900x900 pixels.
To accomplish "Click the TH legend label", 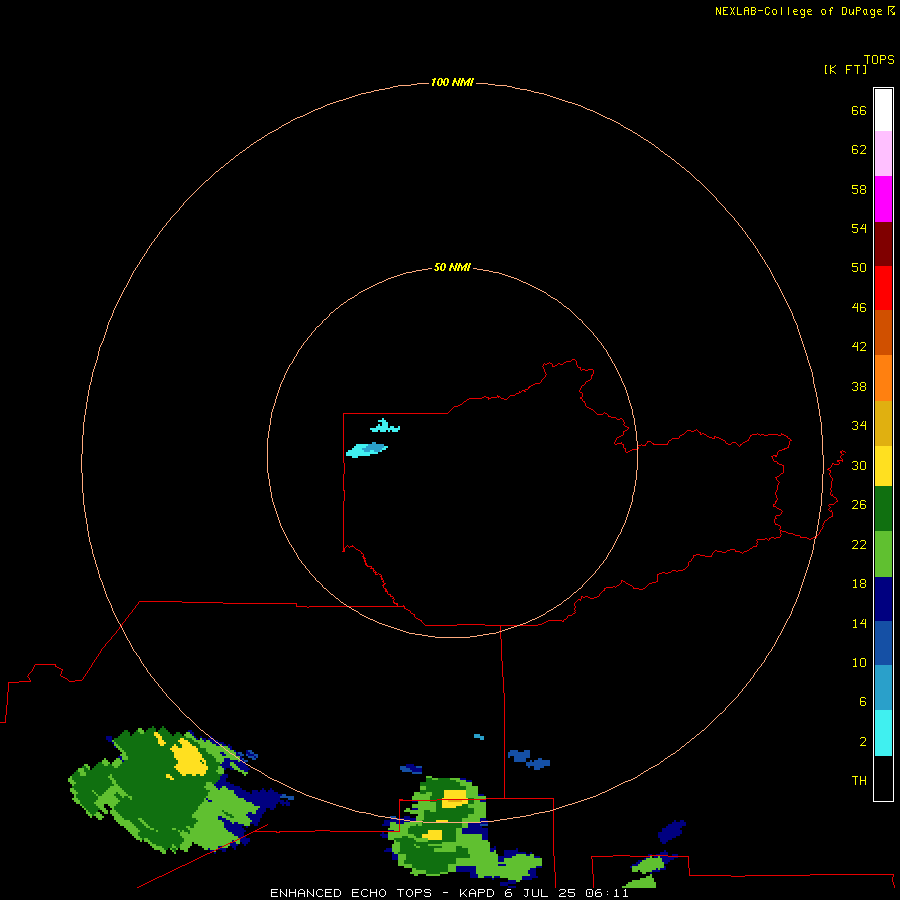I will [859, 780].
